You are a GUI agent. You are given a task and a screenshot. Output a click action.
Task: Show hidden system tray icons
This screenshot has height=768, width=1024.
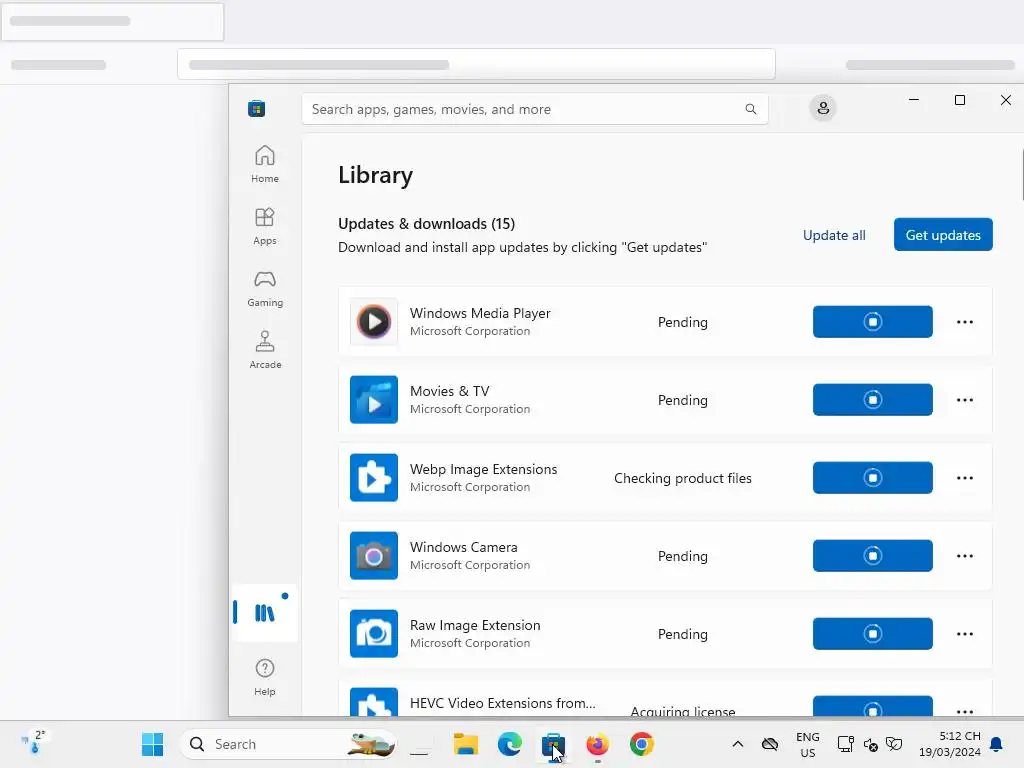tap(737, 744)
